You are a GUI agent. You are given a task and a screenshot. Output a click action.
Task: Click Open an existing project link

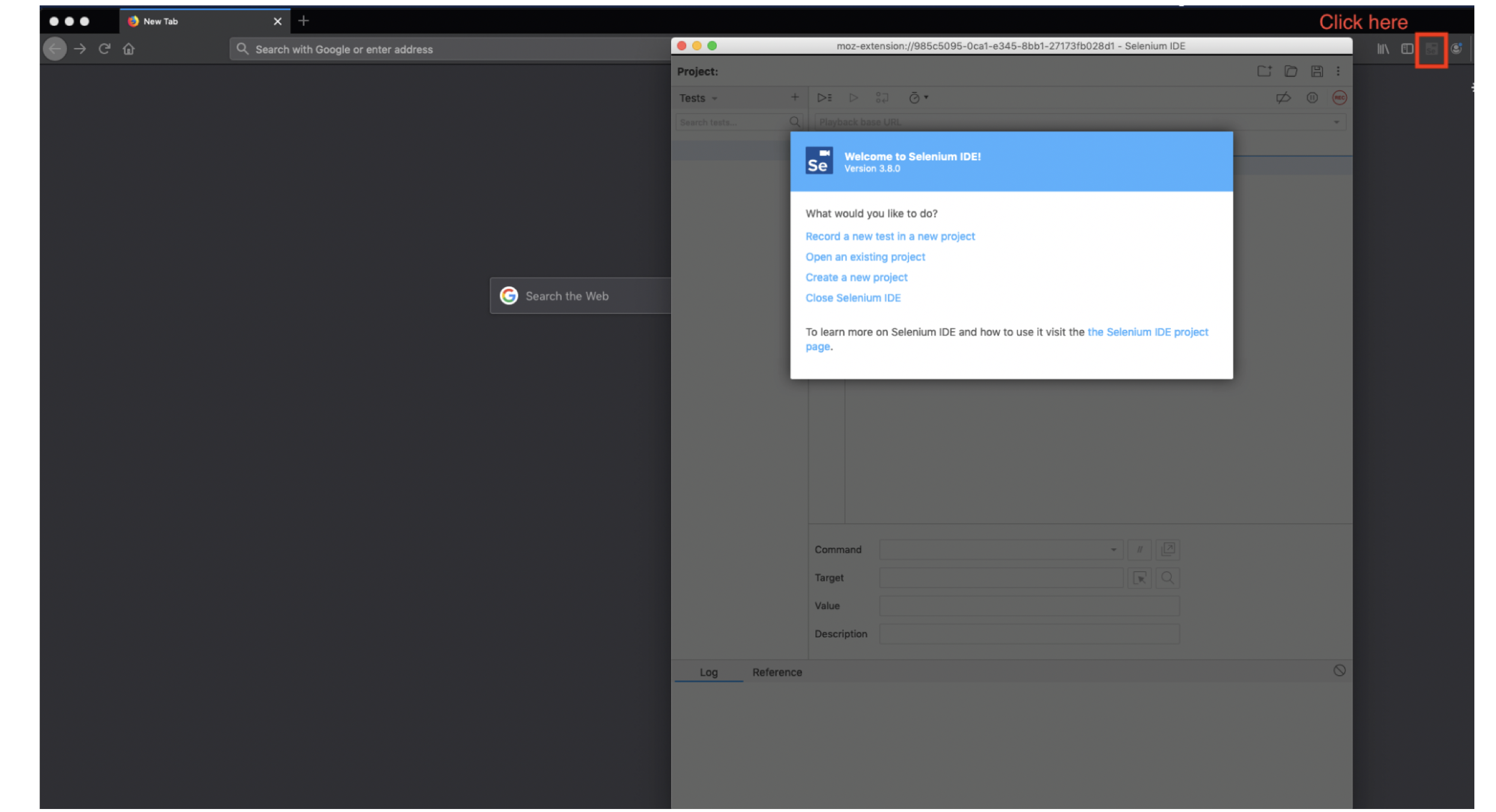coord(866,257)
